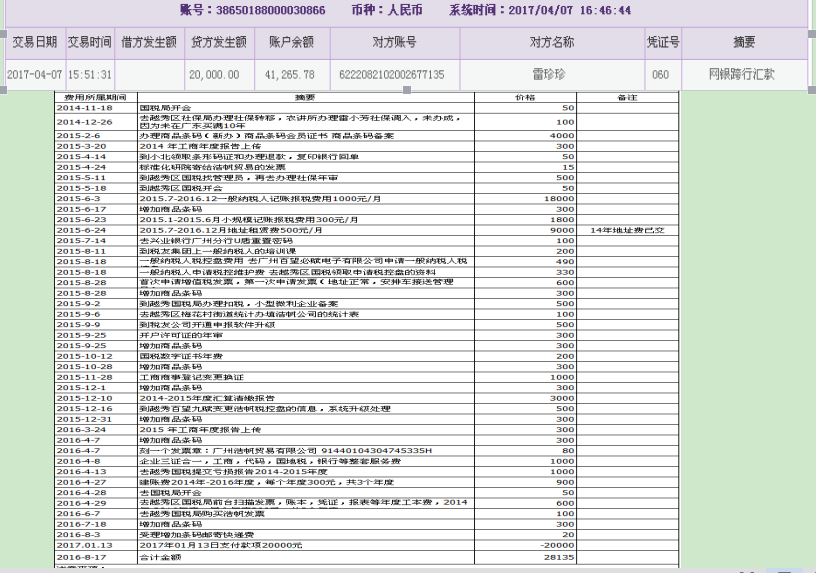This screenshot has width=816, height=573.
Task: Click the price 4000 in the 2015-2-6 row
Action: point(562,135)
